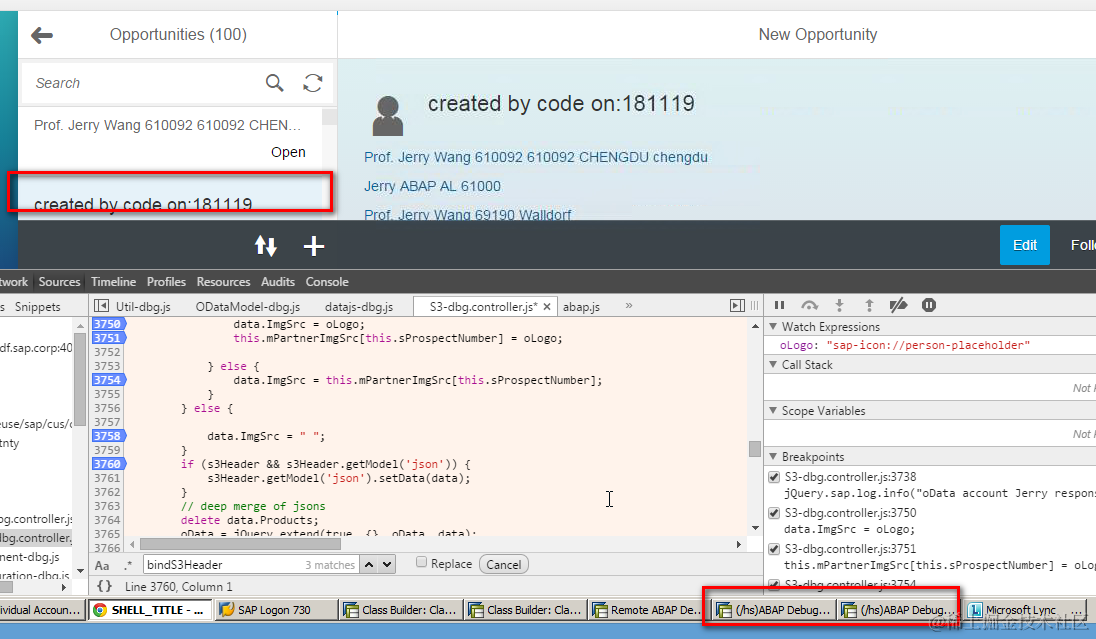Screen dimensions: 1096x639
Task: Open sort options with the up-down arrows icon
Action: pos(266,245)
